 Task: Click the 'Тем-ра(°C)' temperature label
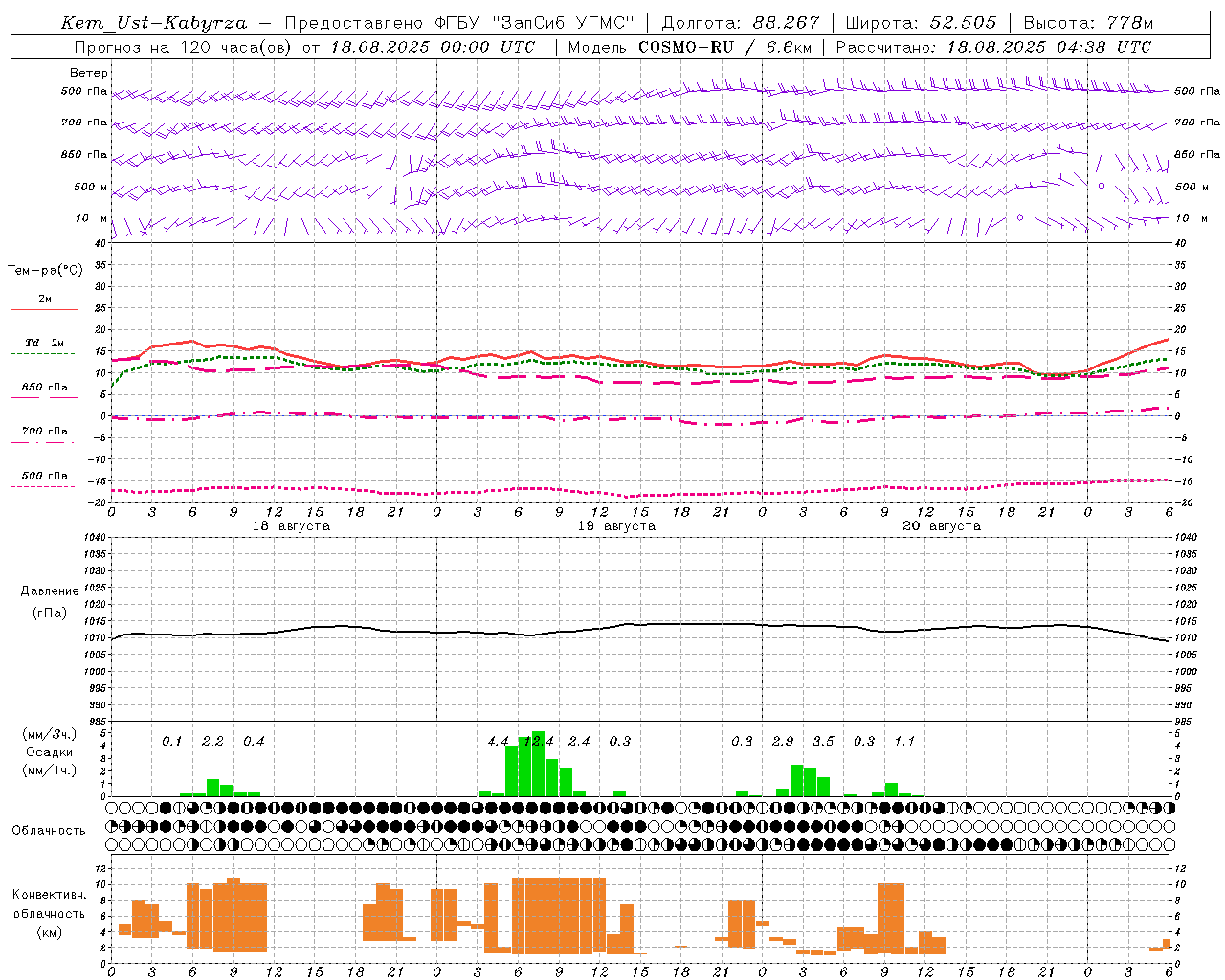click(x=45, y=271)
